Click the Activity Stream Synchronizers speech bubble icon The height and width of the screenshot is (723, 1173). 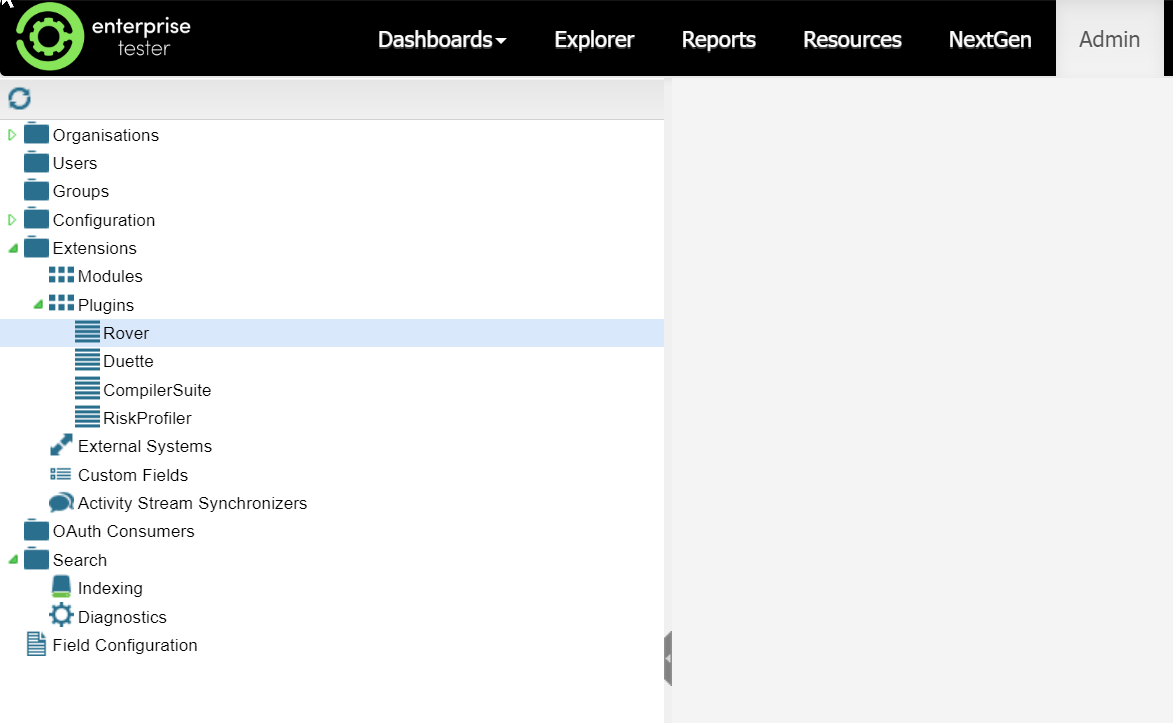coord(61,503)
